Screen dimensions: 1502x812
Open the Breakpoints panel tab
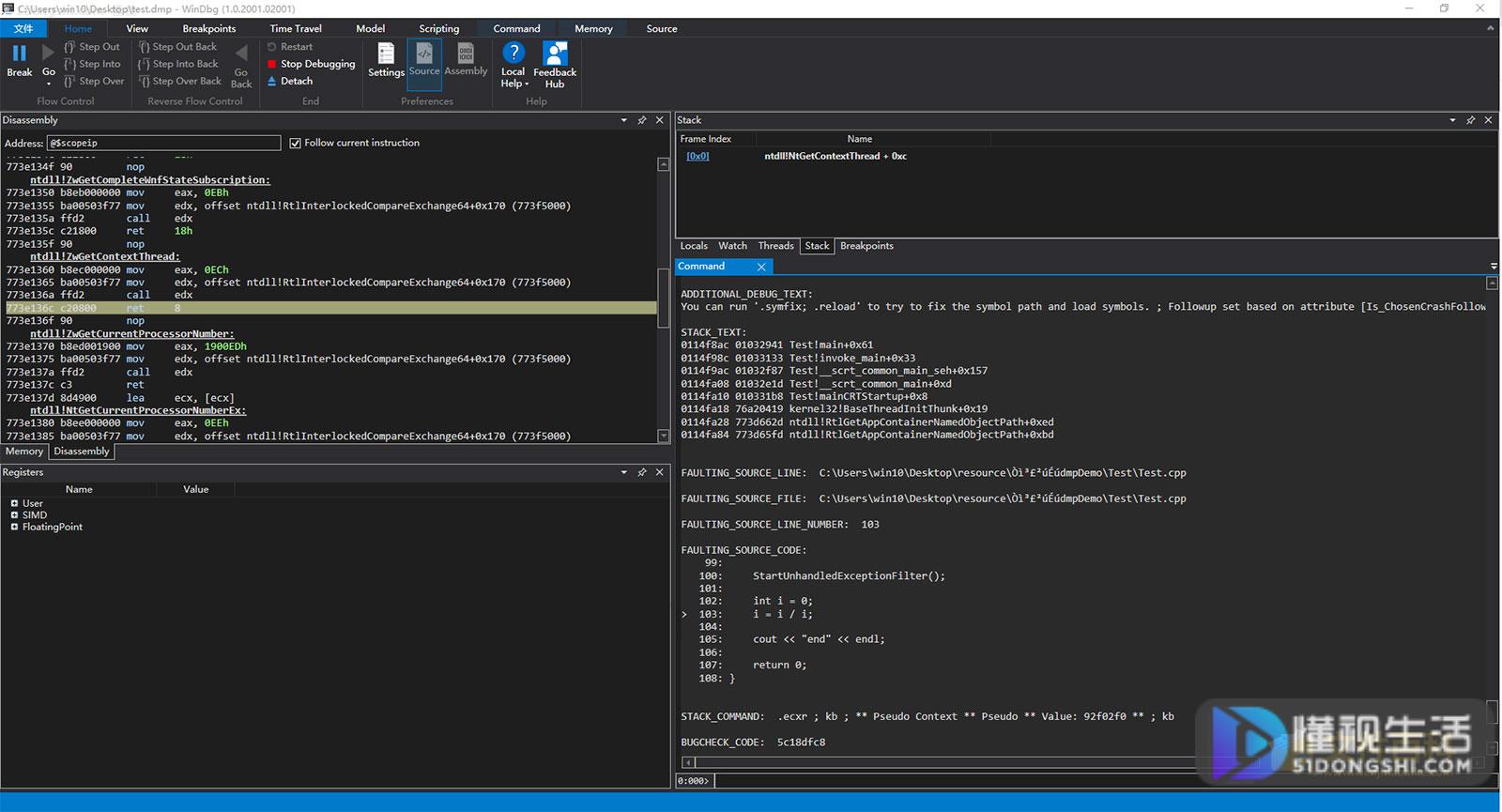tap(866, 246)
